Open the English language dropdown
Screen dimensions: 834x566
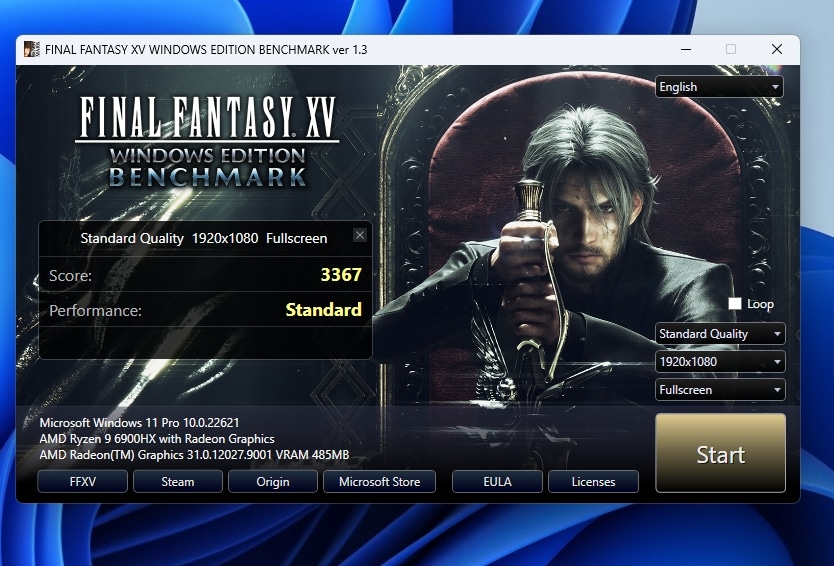(x=719, y=87)
